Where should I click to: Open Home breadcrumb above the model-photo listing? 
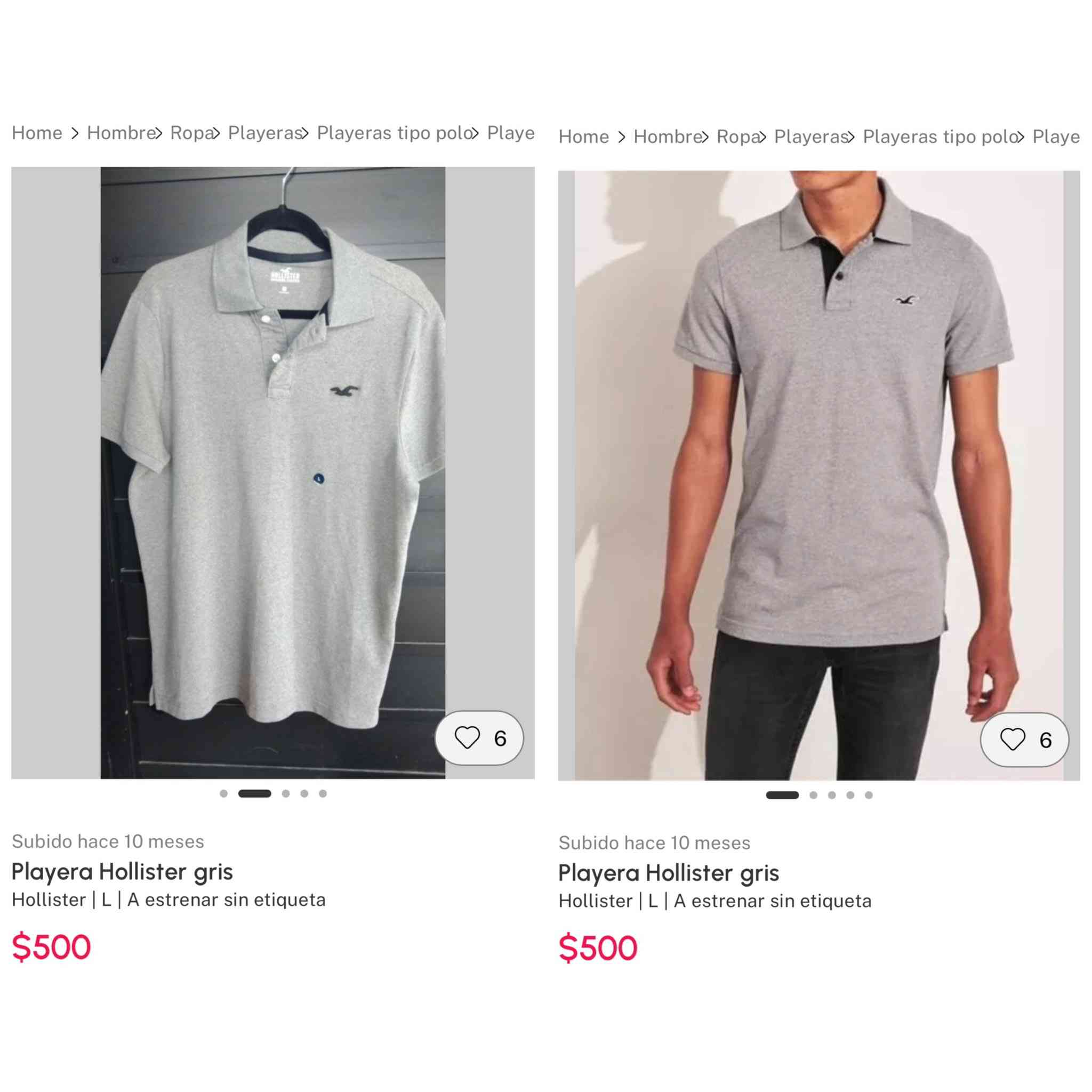click(x=583, y=137)
